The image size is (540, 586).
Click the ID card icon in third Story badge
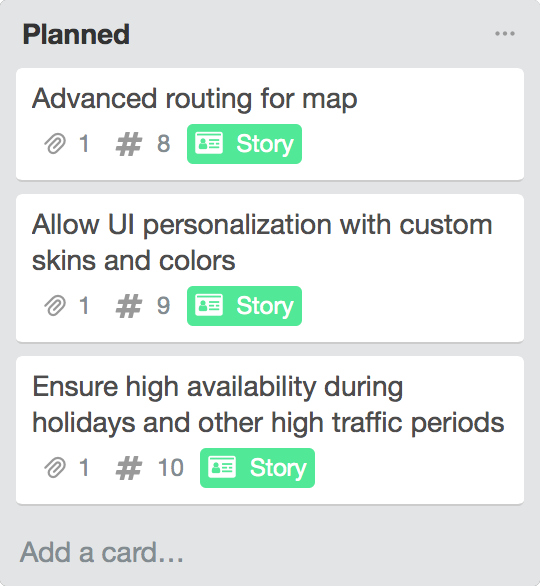click(222, 467)
